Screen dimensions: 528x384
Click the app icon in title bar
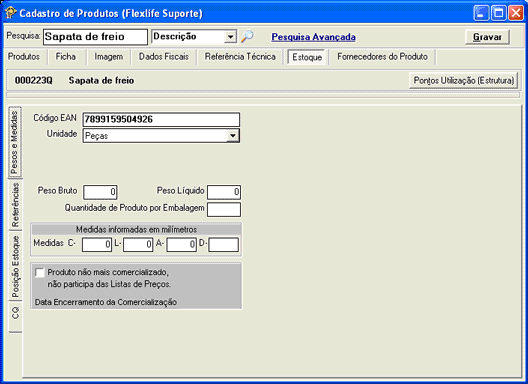(x=11, y=13)
